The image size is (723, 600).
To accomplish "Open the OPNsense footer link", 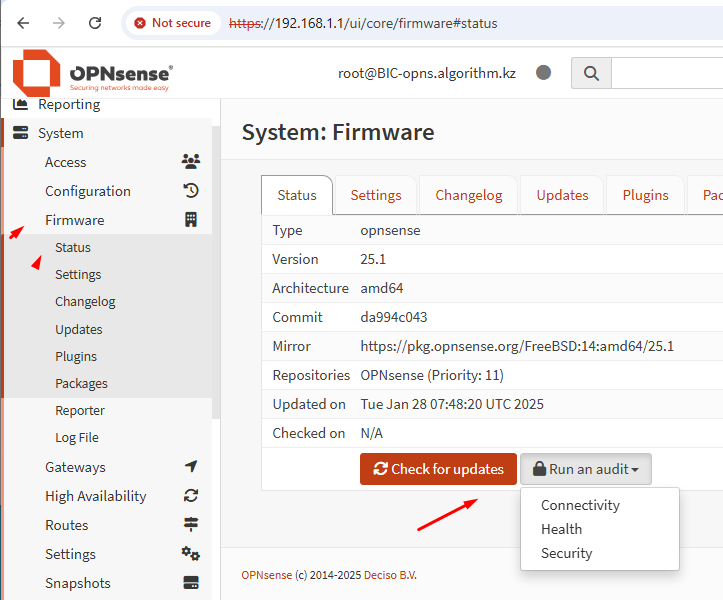I will coord(267,575).
